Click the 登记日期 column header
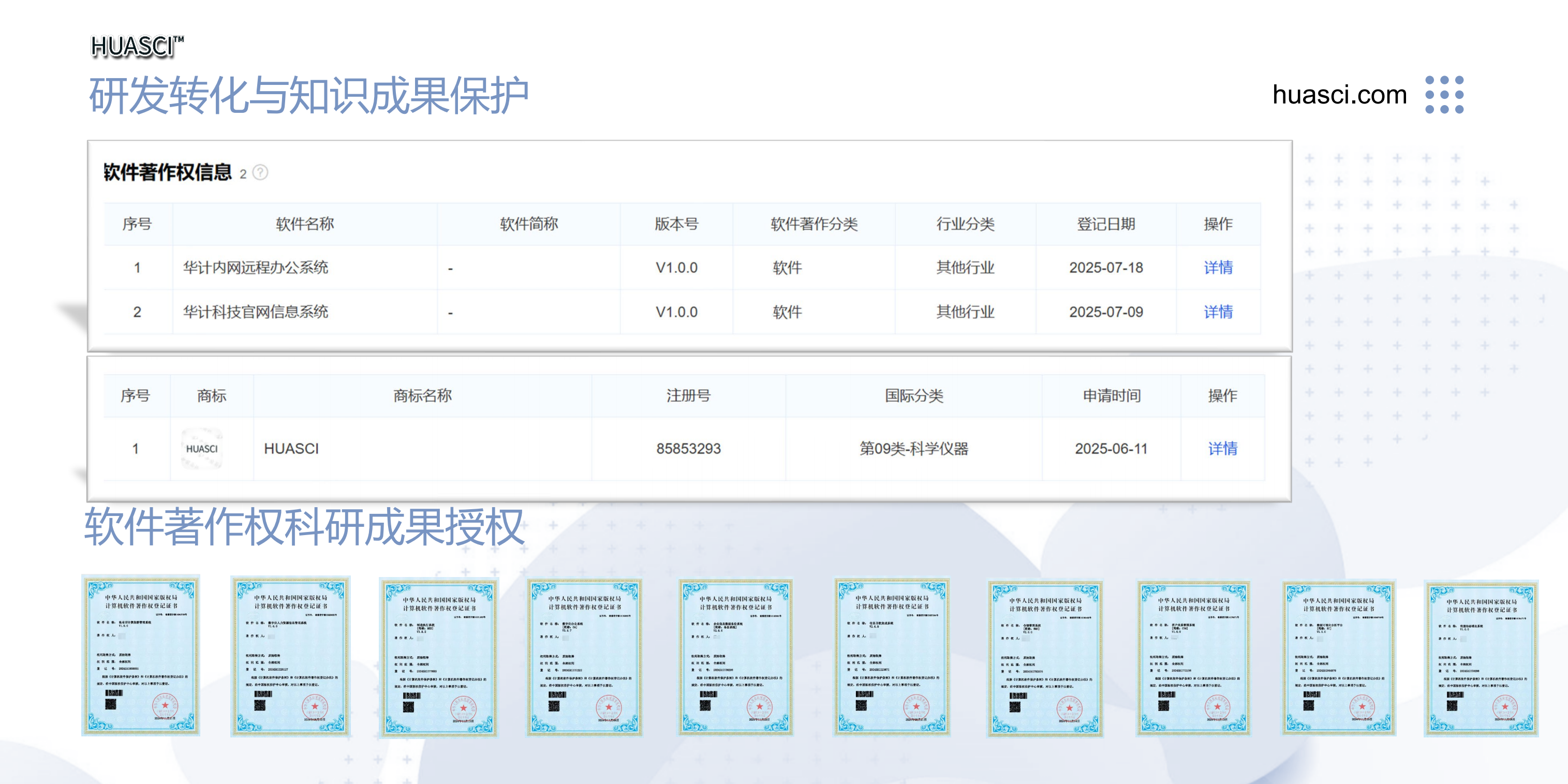Image resolution: width=1568 pixels, height=784 pixels. coord(1105,224)
